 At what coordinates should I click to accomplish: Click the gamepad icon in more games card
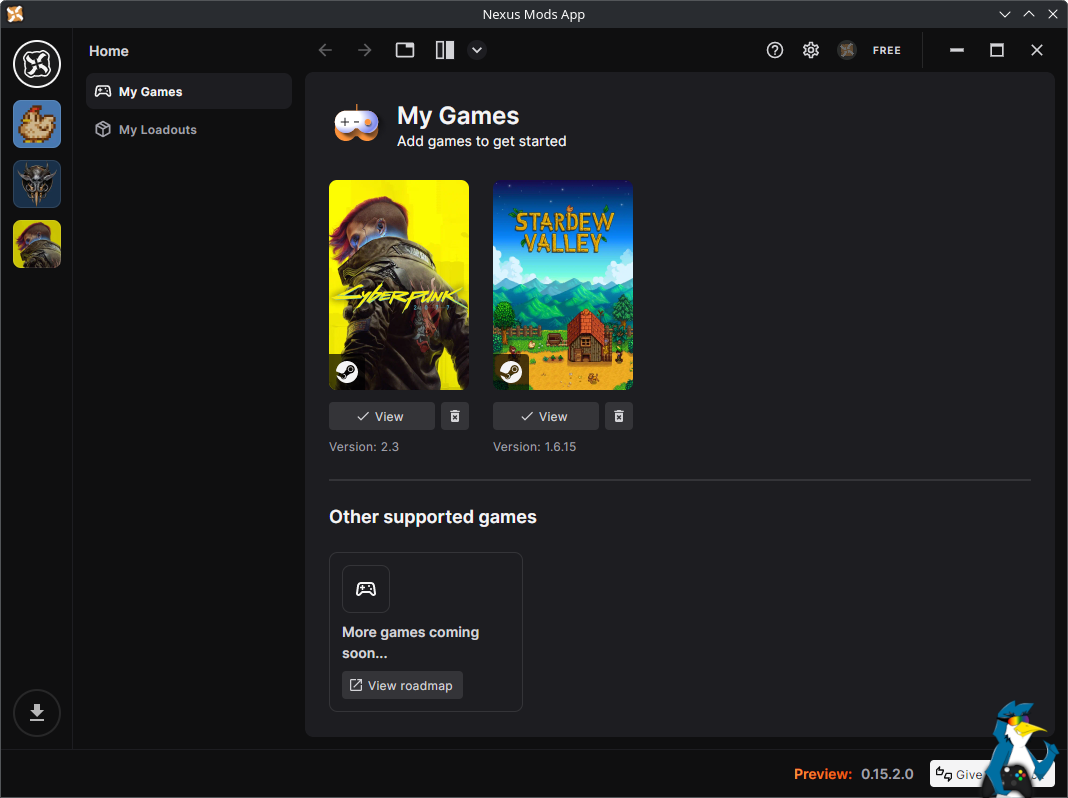366,589
